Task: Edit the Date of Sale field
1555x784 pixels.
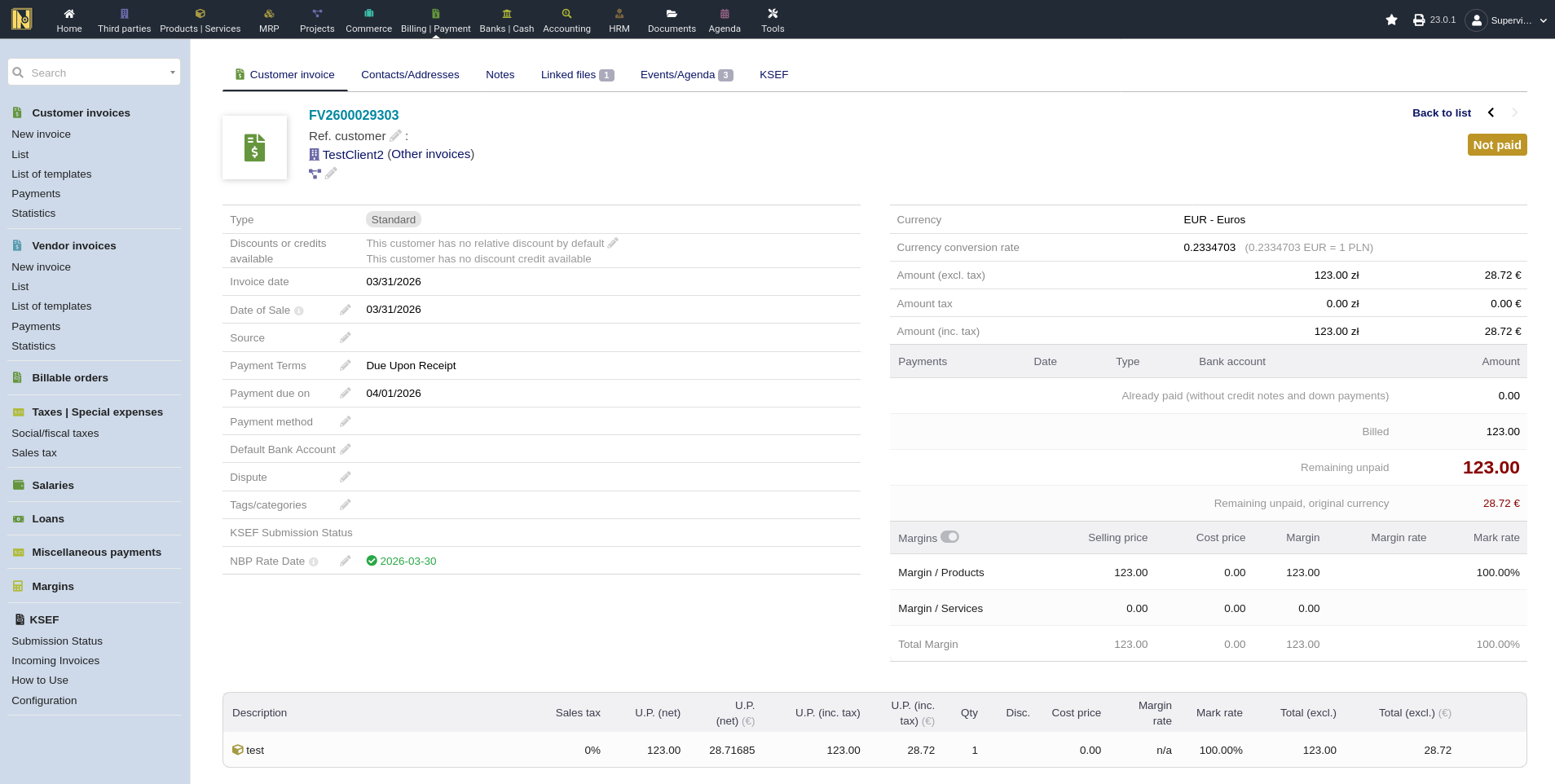Action: coord(346,310)
